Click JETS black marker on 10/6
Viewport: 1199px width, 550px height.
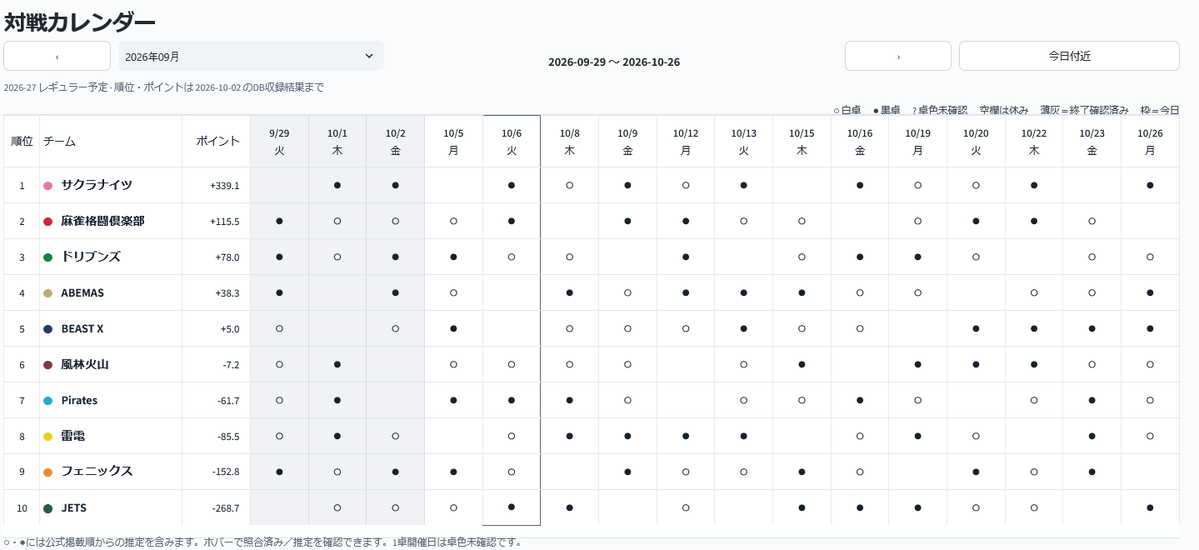click(512, 506)
